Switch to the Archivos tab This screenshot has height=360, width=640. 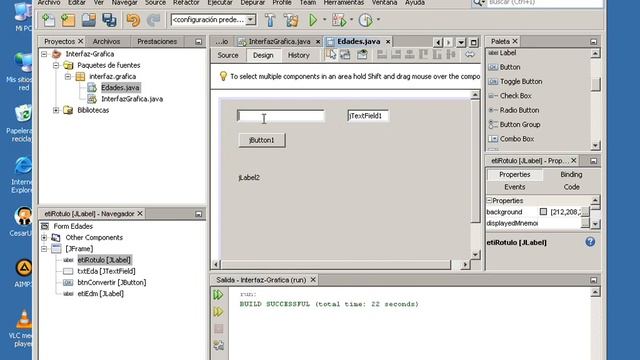106,41
